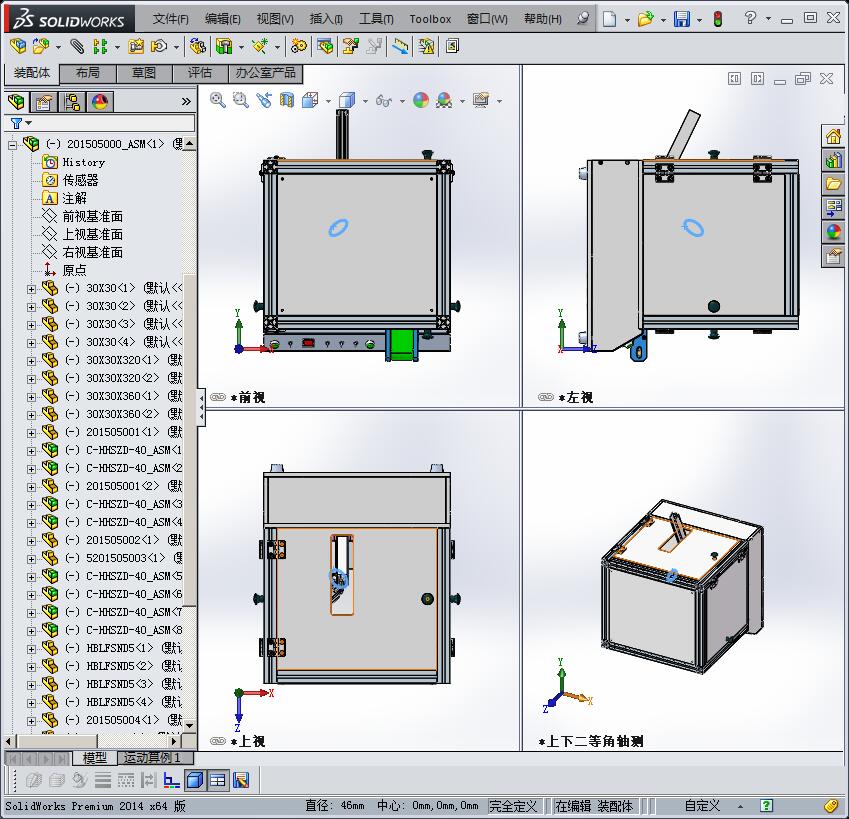Open the DisplayManager tab icon
Screen dimensions: 849x819
(x=100, y=102)
